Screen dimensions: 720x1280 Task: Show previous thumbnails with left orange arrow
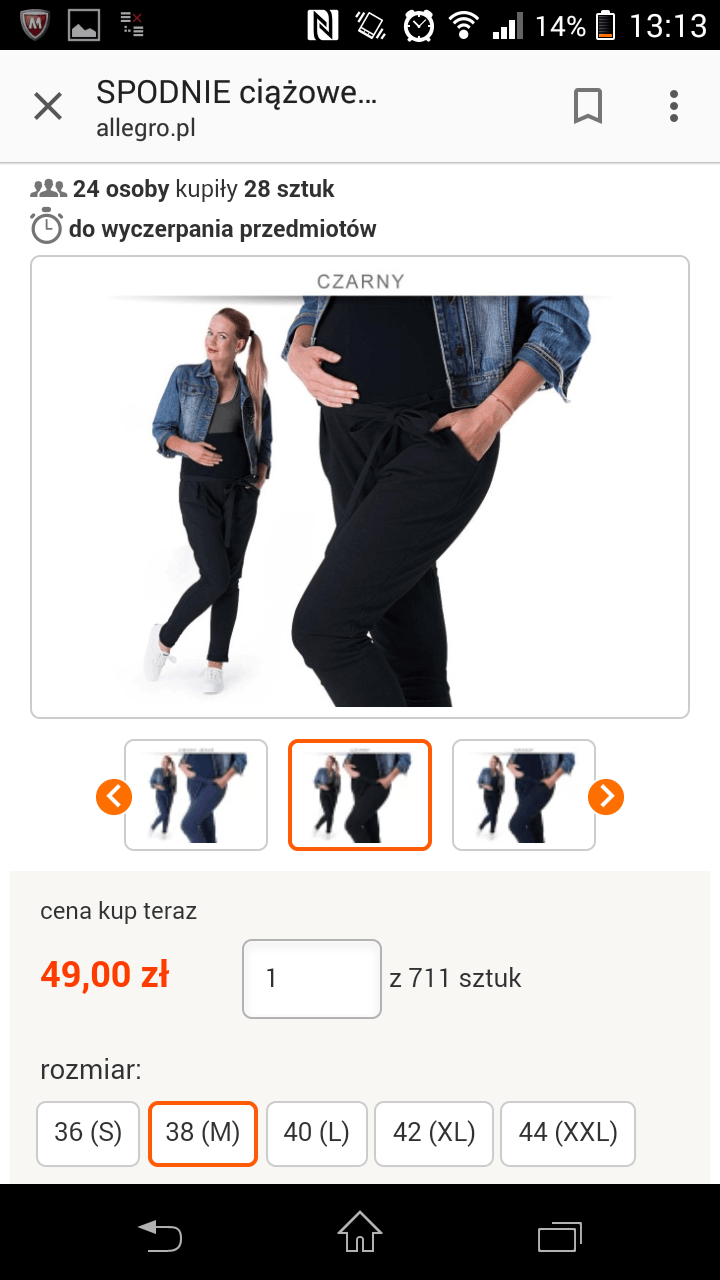click(x=114, y=796)
